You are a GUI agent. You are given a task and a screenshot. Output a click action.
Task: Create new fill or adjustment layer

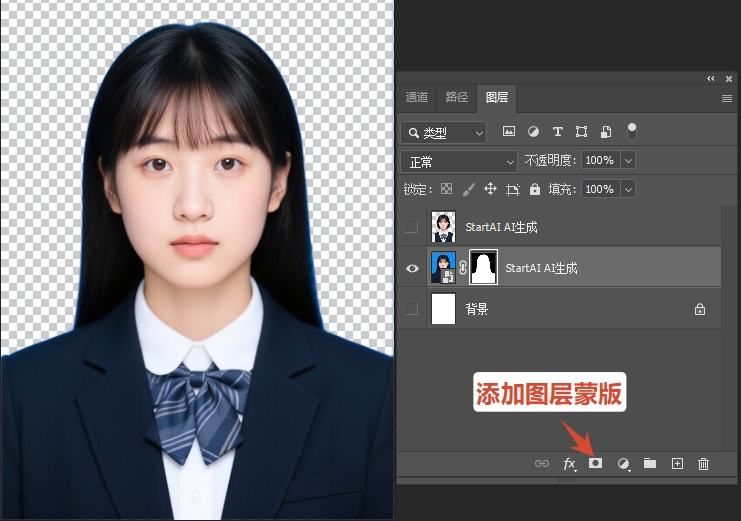(x=624, y=464)
